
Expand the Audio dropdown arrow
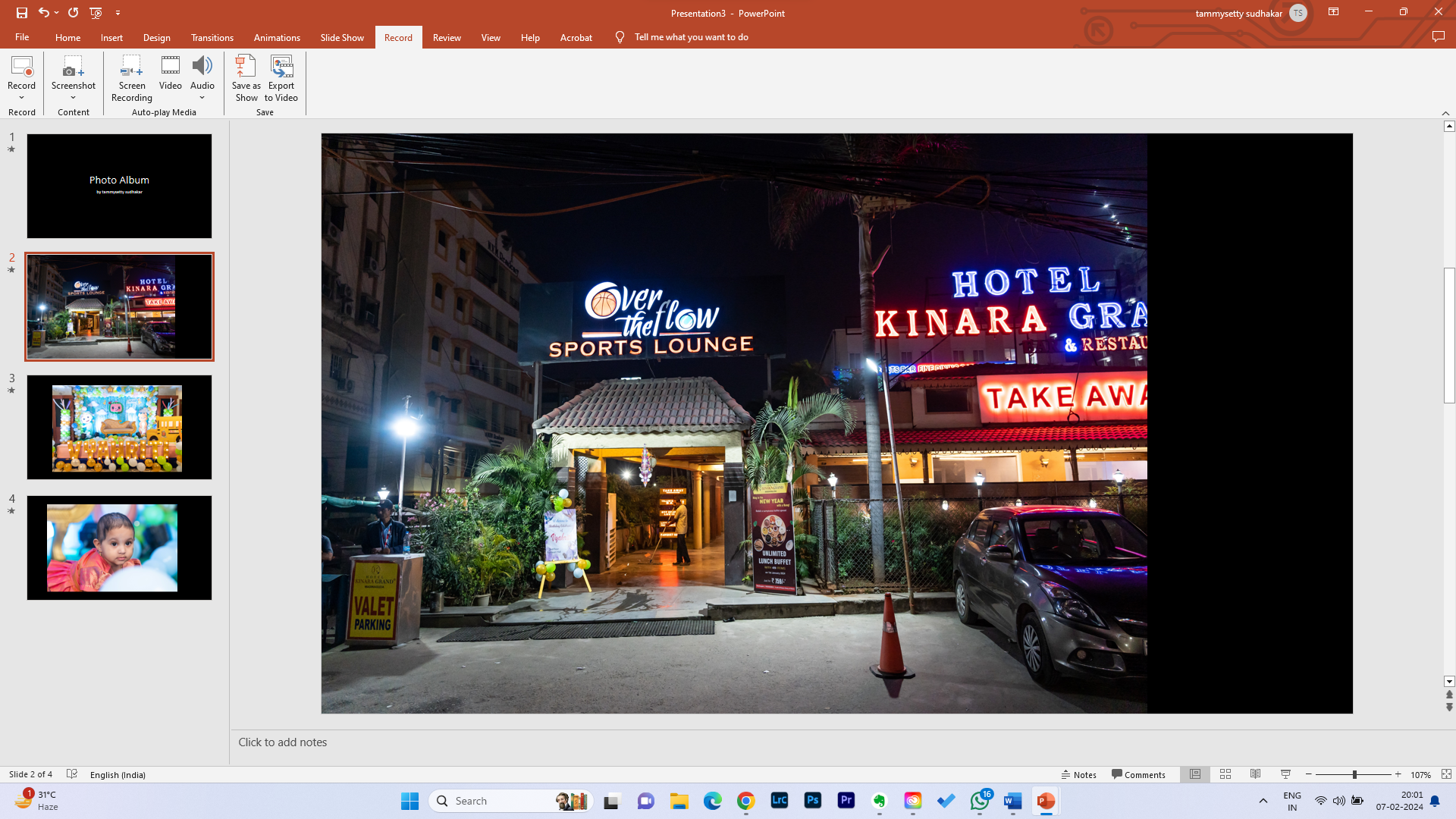point(202,98)
